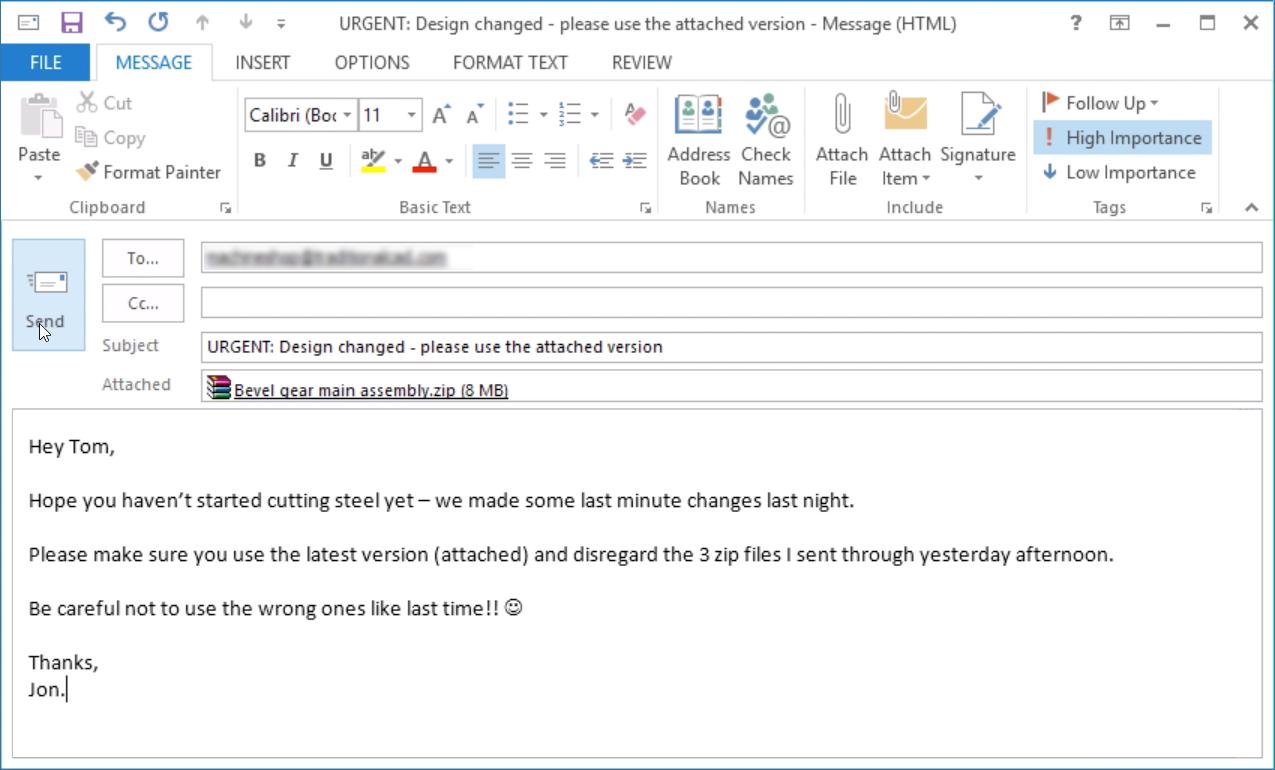This screenshot has width=1275, height=770.
Task: Save the message using the floppy disk icon
Action: (72, 23)
